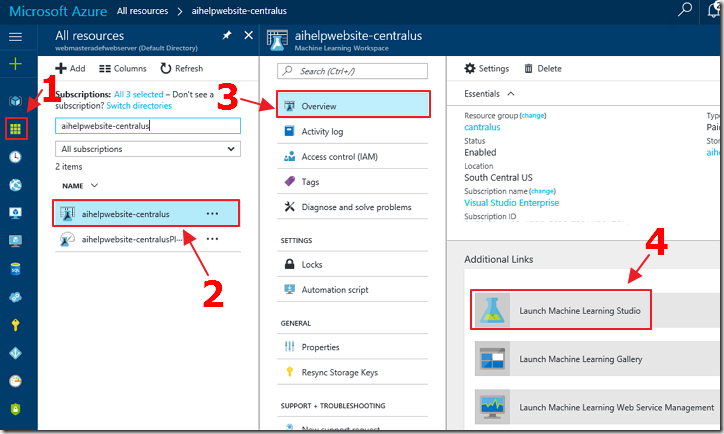The height and width of the screenshot is (434, 724).
Task: Click aihelpwebsite-centralus in the breadcrumb
Action: coord(239,11)
